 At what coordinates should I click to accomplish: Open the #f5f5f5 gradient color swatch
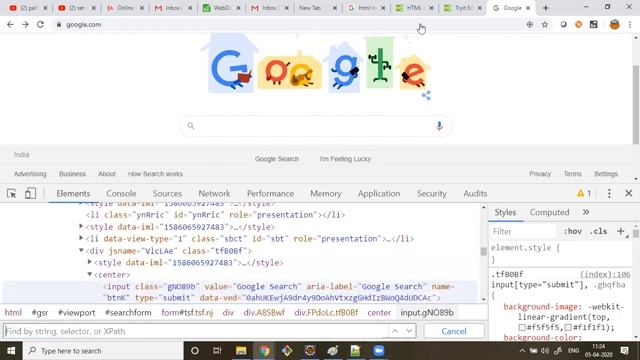[522, 327]
